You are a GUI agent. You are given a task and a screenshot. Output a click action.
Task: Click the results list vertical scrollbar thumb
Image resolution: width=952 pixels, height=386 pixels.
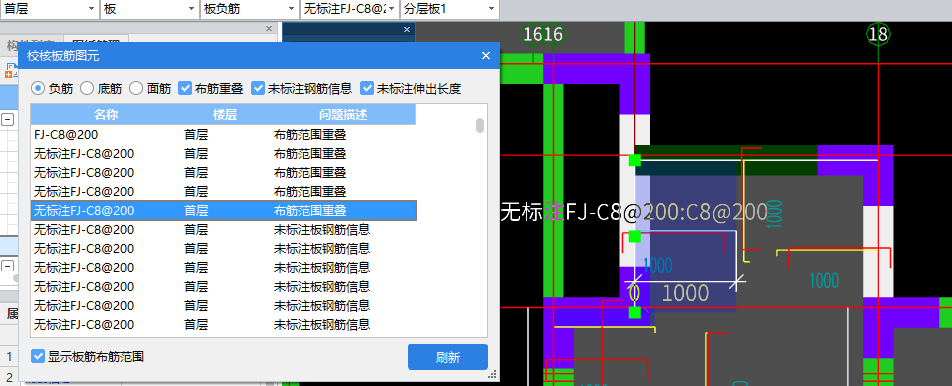(480, 126)
